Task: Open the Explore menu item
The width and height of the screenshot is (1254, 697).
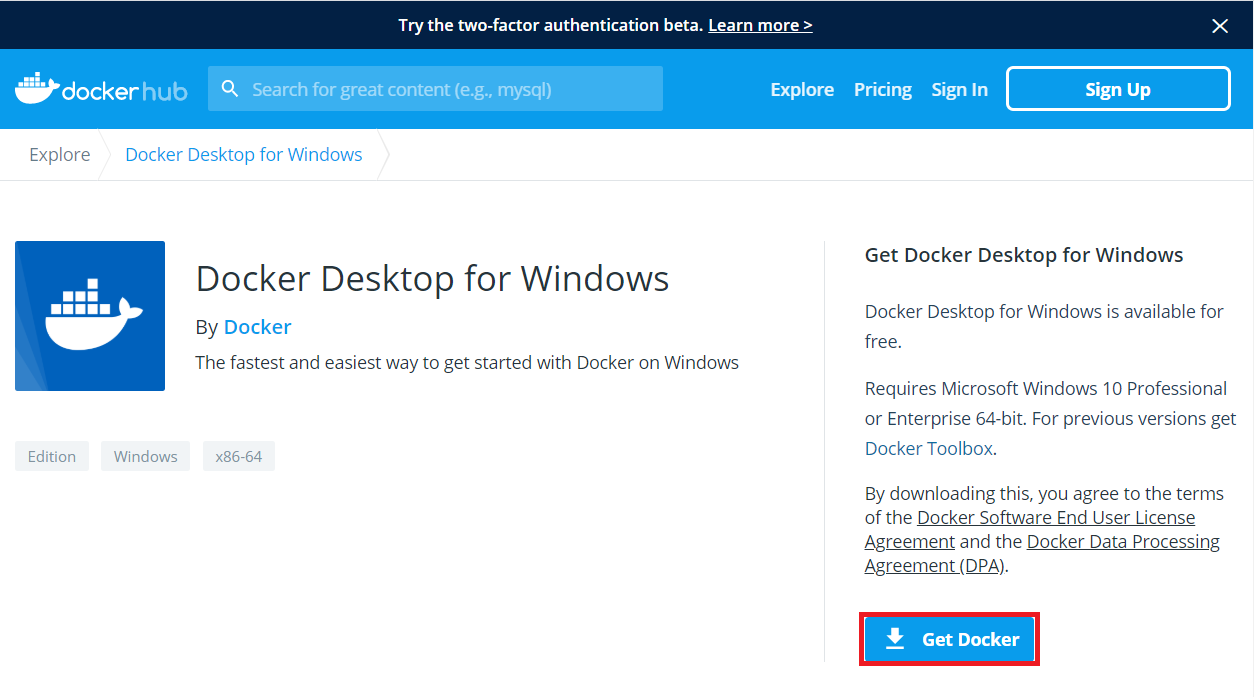Action: (802, 89)
